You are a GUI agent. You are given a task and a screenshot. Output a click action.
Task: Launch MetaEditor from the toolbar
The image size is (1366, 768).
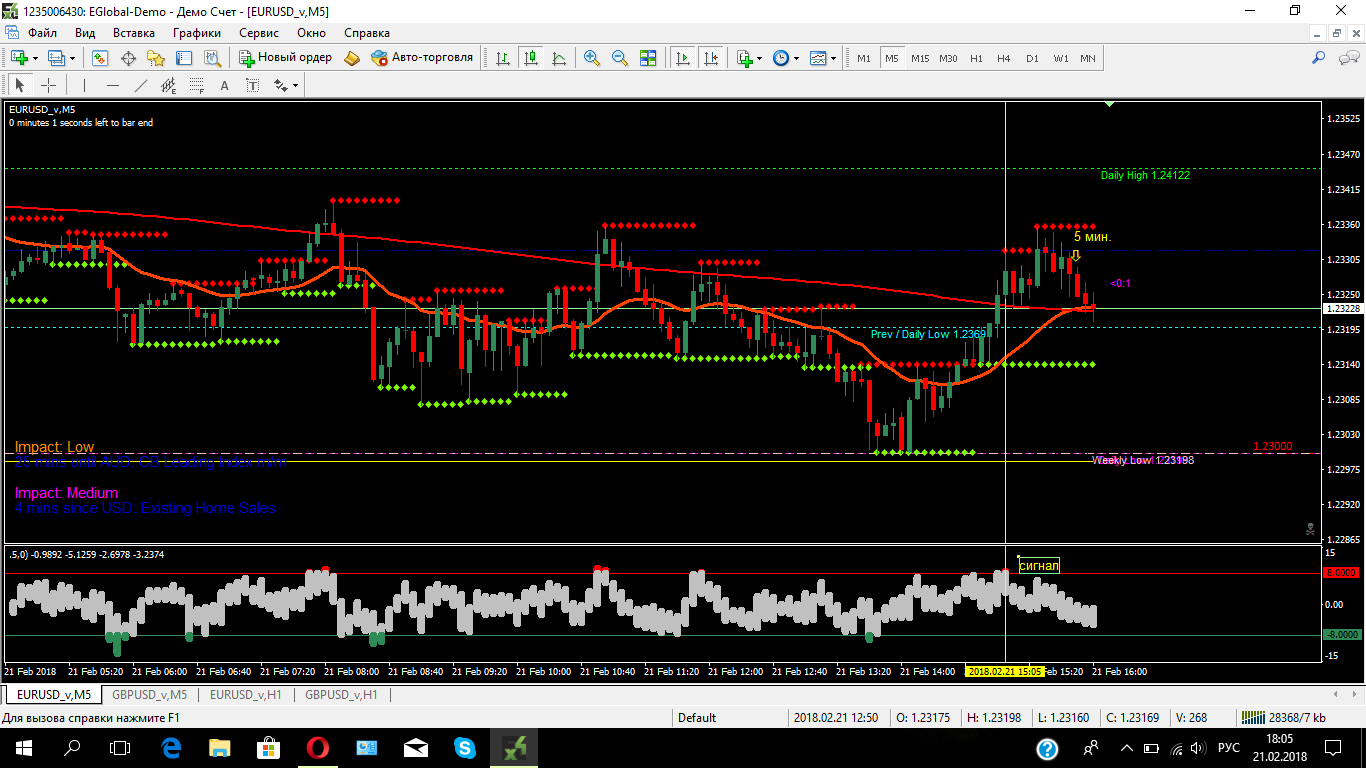pos(351,58)
